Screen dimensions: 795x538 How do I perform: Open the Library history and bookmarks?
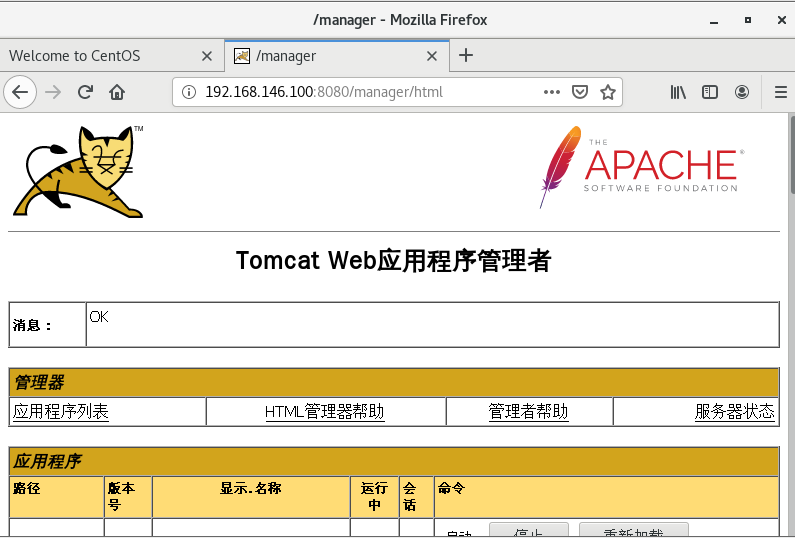(678, 92)
